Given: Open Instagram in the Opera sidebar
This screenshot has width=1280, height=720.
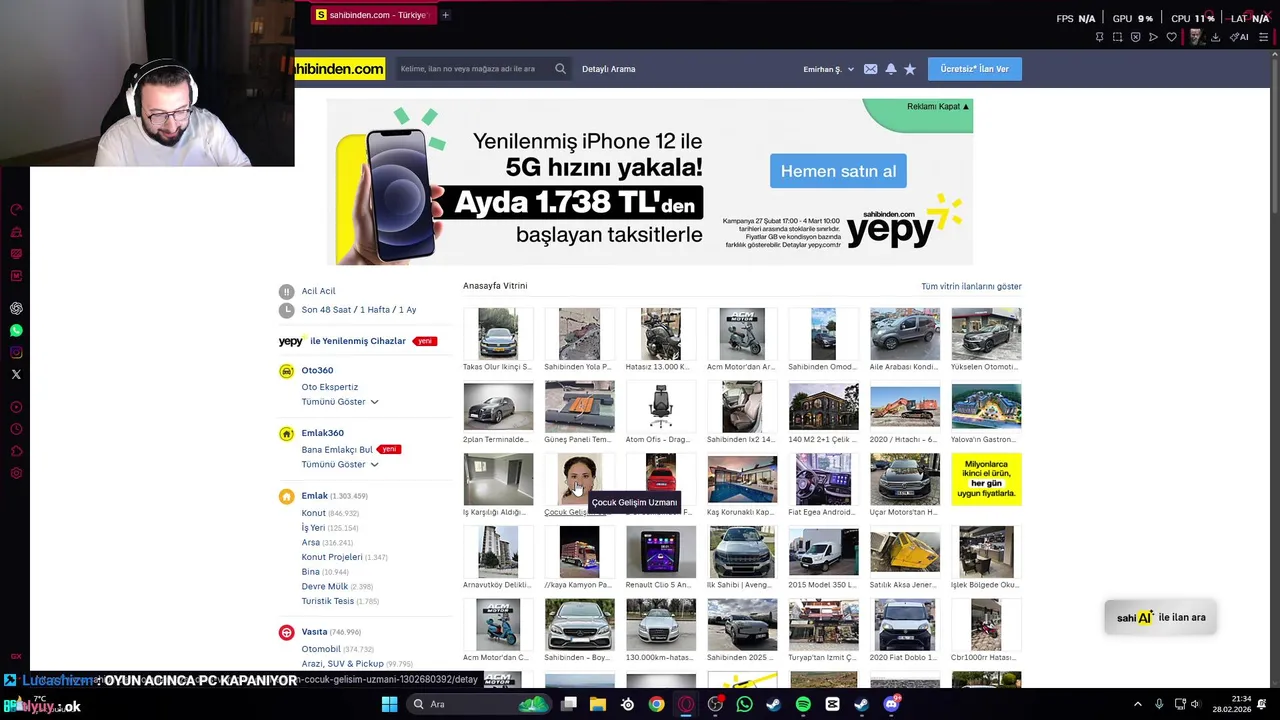Looking at the screenshot, I should tap(16, 352).
